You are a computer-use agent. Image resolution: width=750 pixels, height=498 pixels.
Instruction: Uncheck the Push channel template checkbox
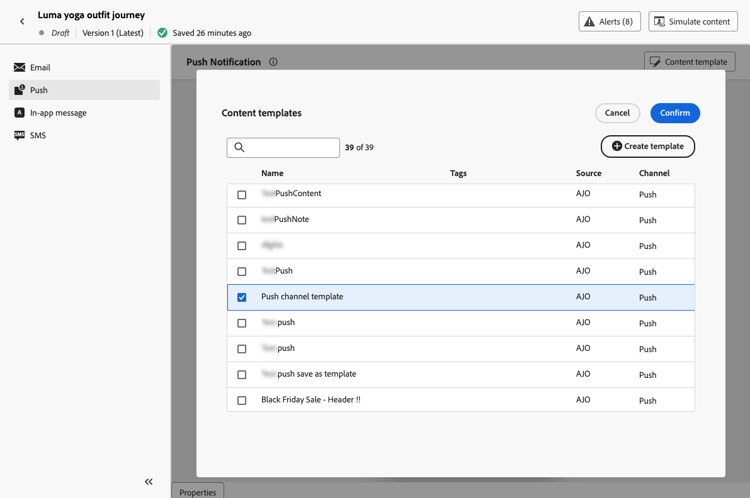(x=242, y=297)
